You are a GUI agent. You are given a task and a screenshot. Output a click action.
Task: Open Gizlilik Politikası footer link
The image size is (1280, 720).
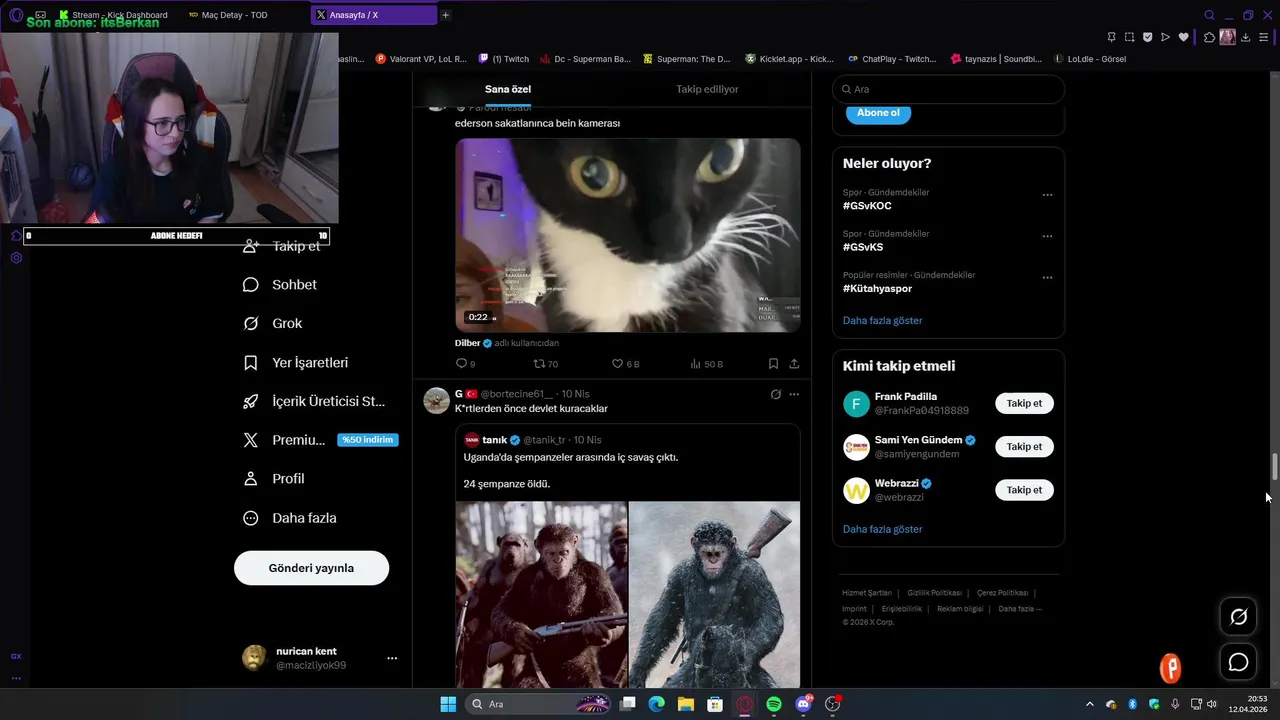[x=934, y=593]
